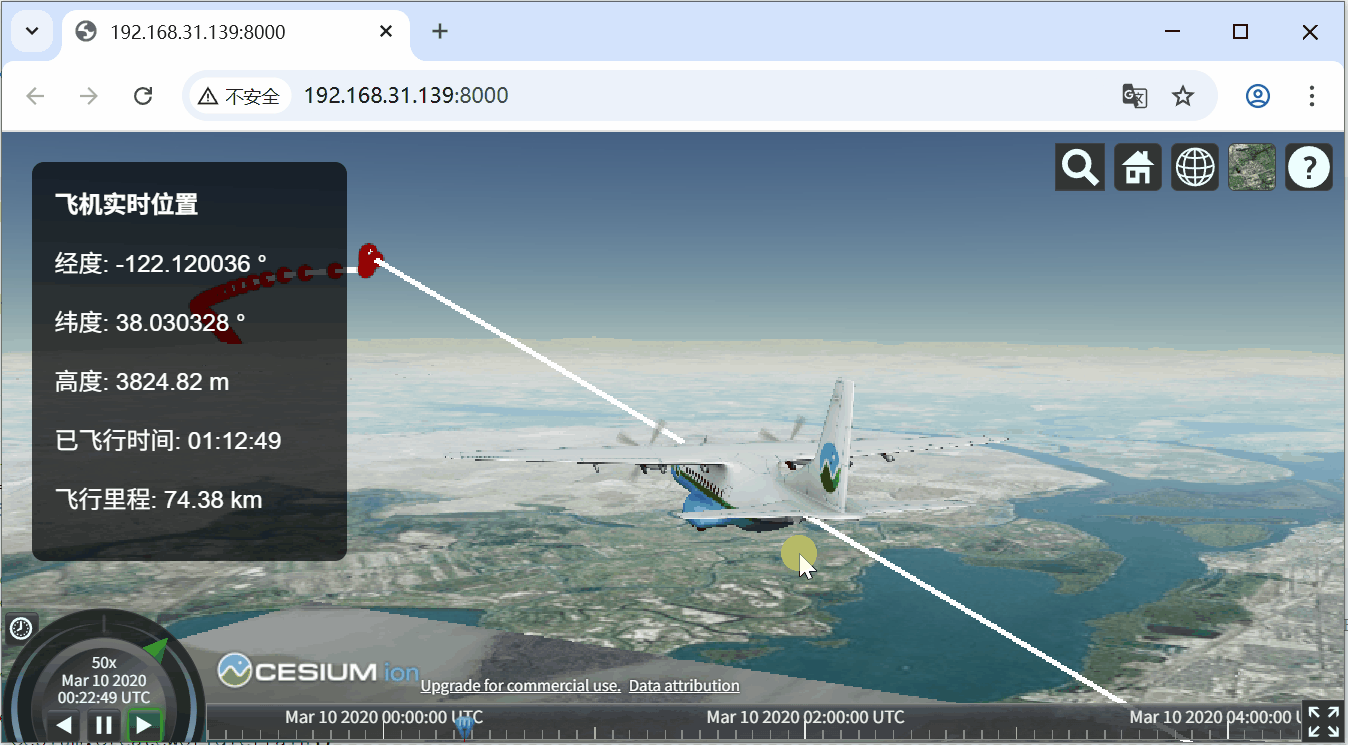1348x745 pixels.
Task: Toggle fullscreen mode in Cesium viewer
Action: click(1324, 721)
